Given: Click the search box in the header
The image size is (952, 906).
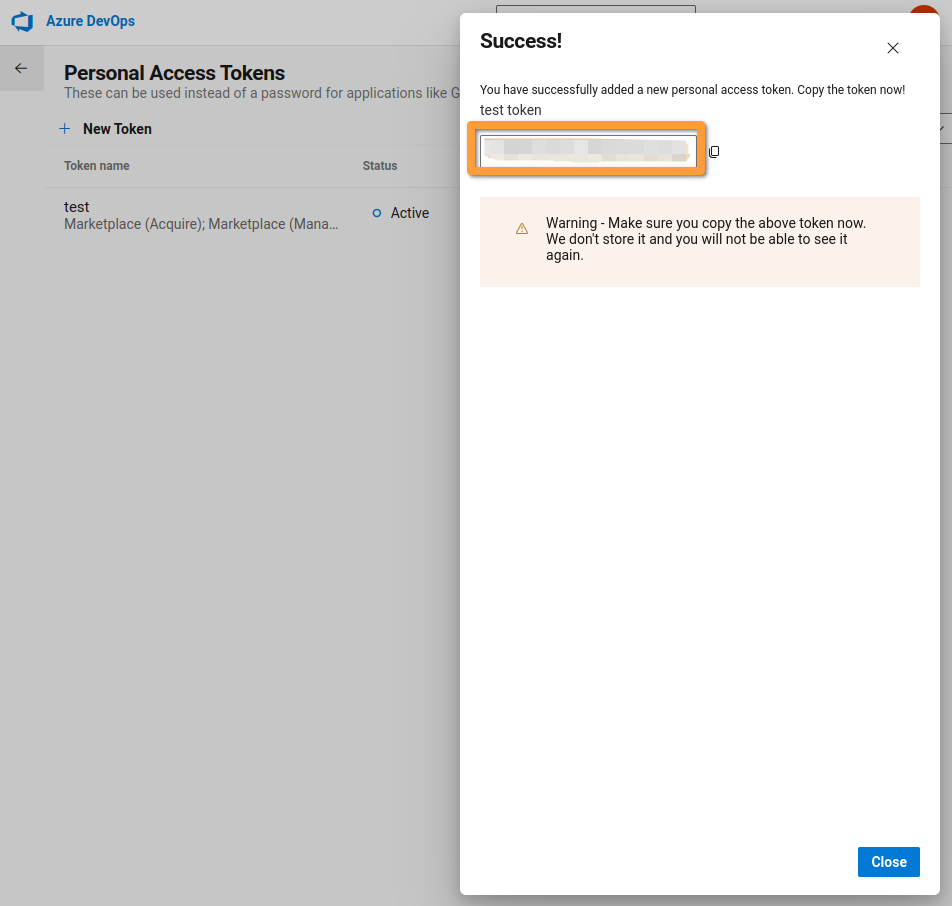Looking at the screenshot, I should (x=596, y=9).
